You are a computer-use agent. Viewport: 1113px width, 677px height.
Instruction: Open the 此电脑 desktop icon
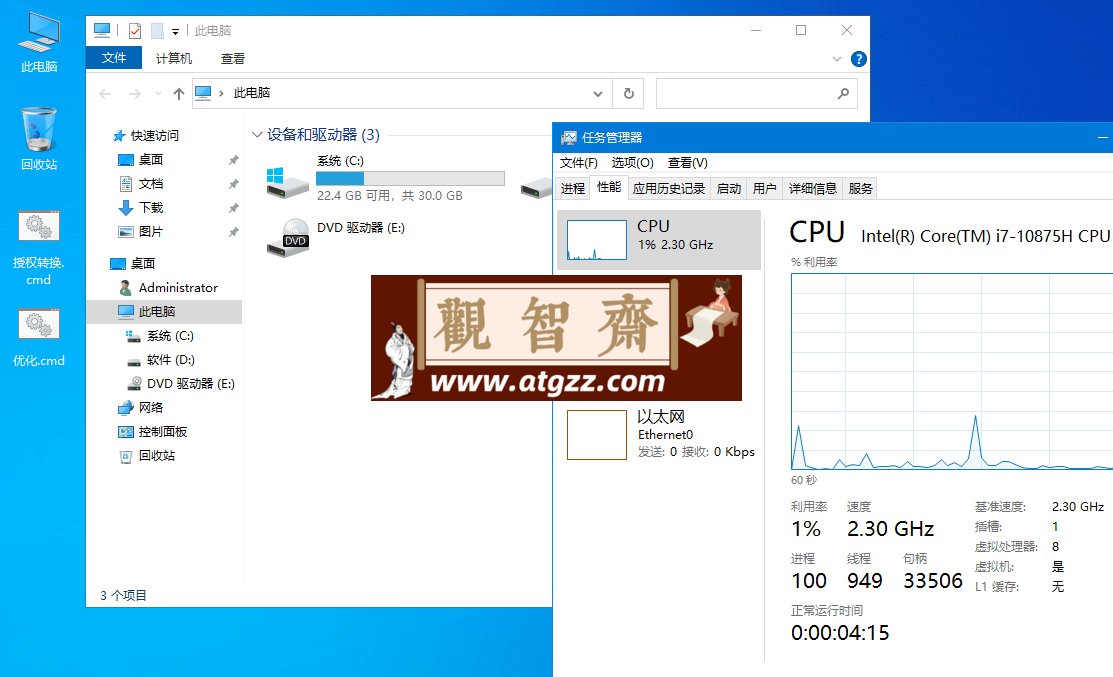[x=39, y=43]
